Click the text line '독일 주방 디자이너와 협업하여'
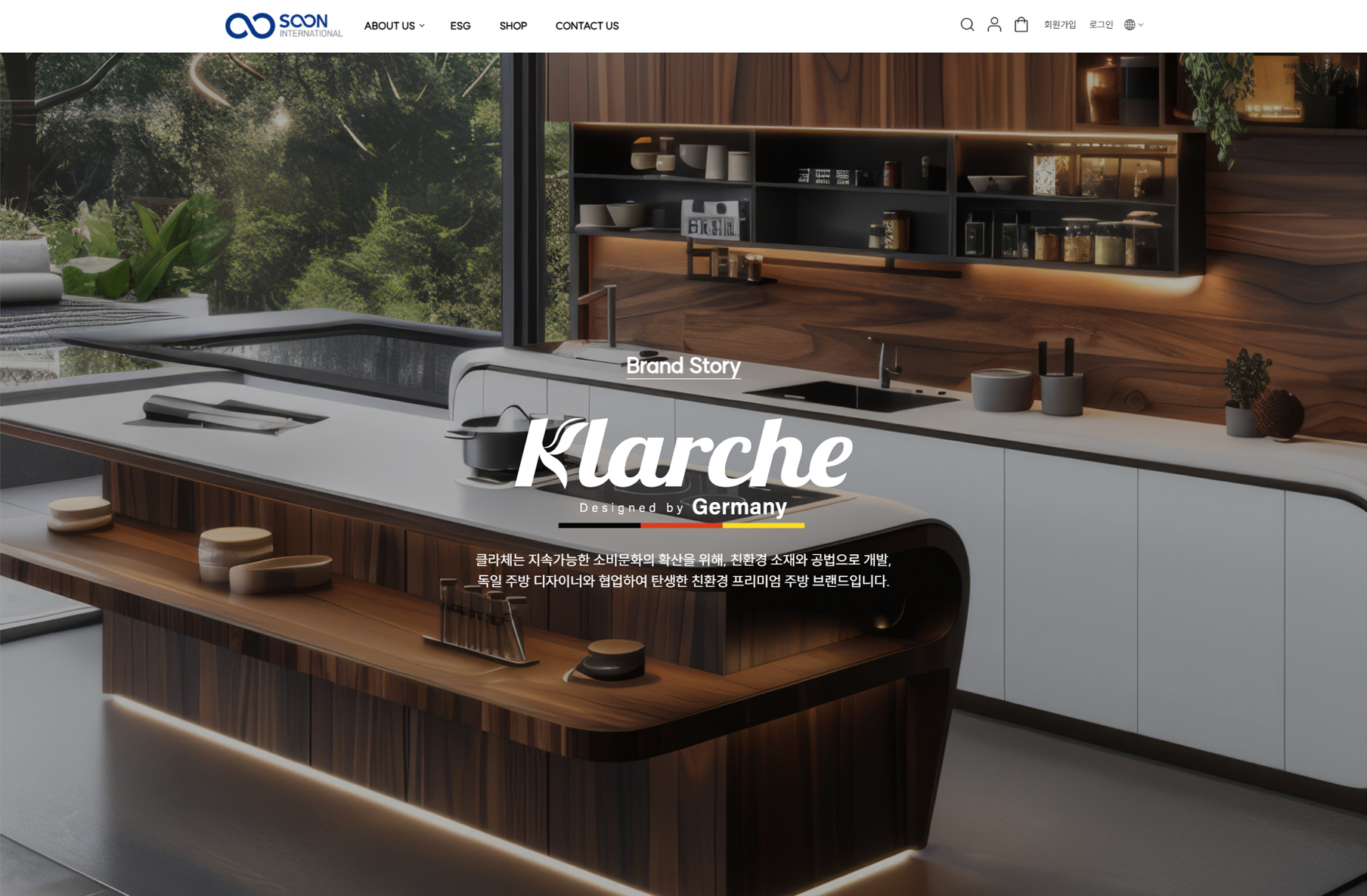The image size is (1367, 896). coord(562,581)
